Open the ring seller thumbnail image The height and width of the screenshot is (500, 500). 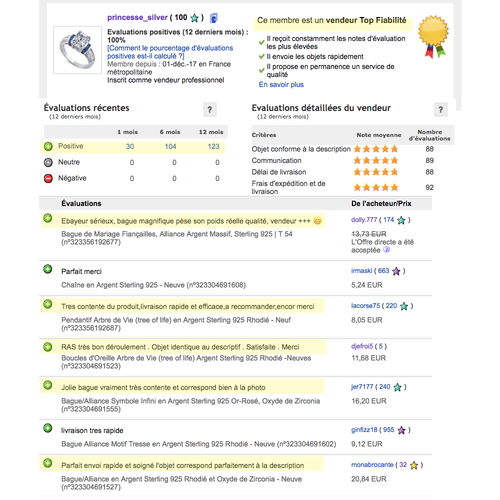coord(77,50)
